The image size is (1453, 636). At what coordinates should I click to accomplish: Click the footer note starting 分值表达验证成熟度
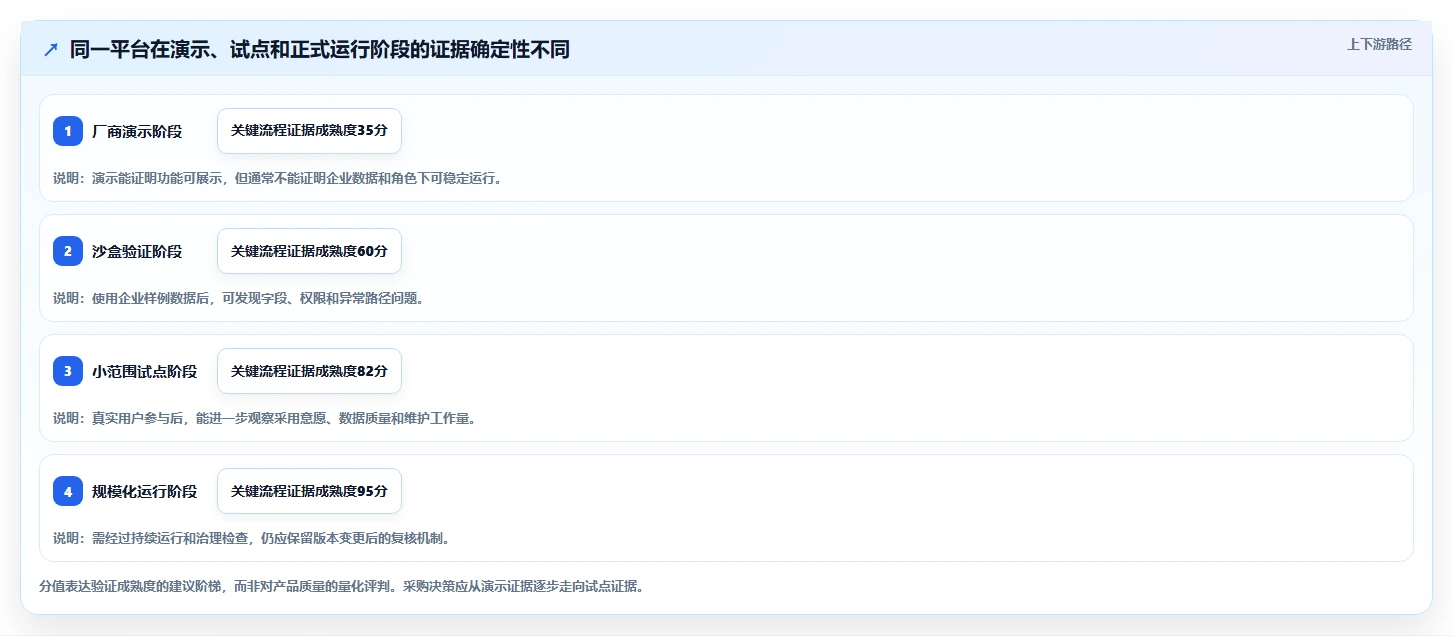(x=341, y=586)
